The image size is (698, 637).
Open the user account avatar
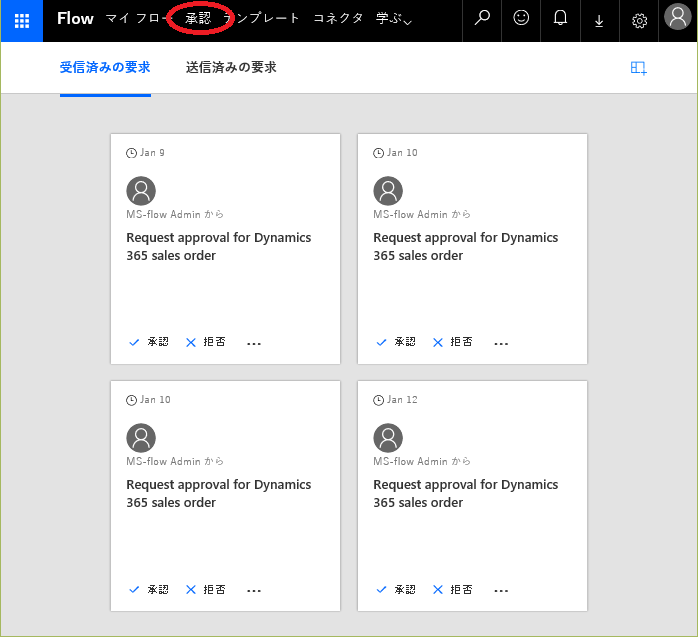coord(678,17)
